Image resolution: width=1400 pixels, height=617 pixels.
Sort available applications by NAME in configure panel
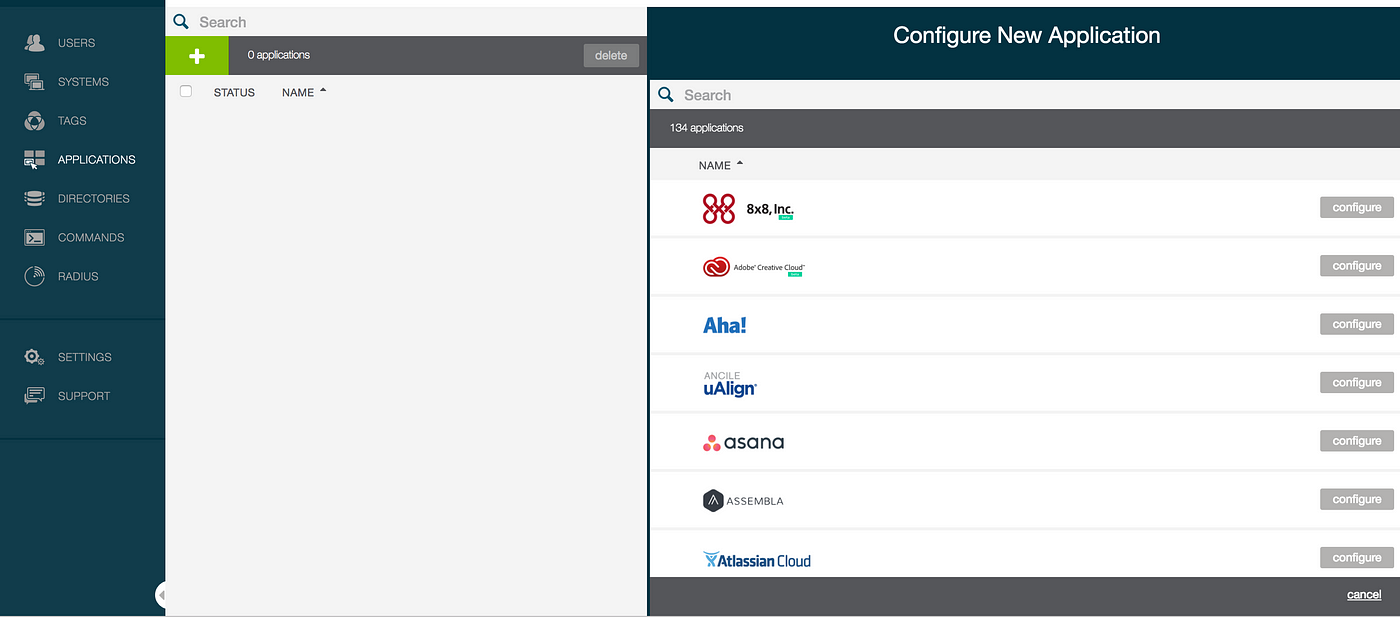[x=721, y=165]
